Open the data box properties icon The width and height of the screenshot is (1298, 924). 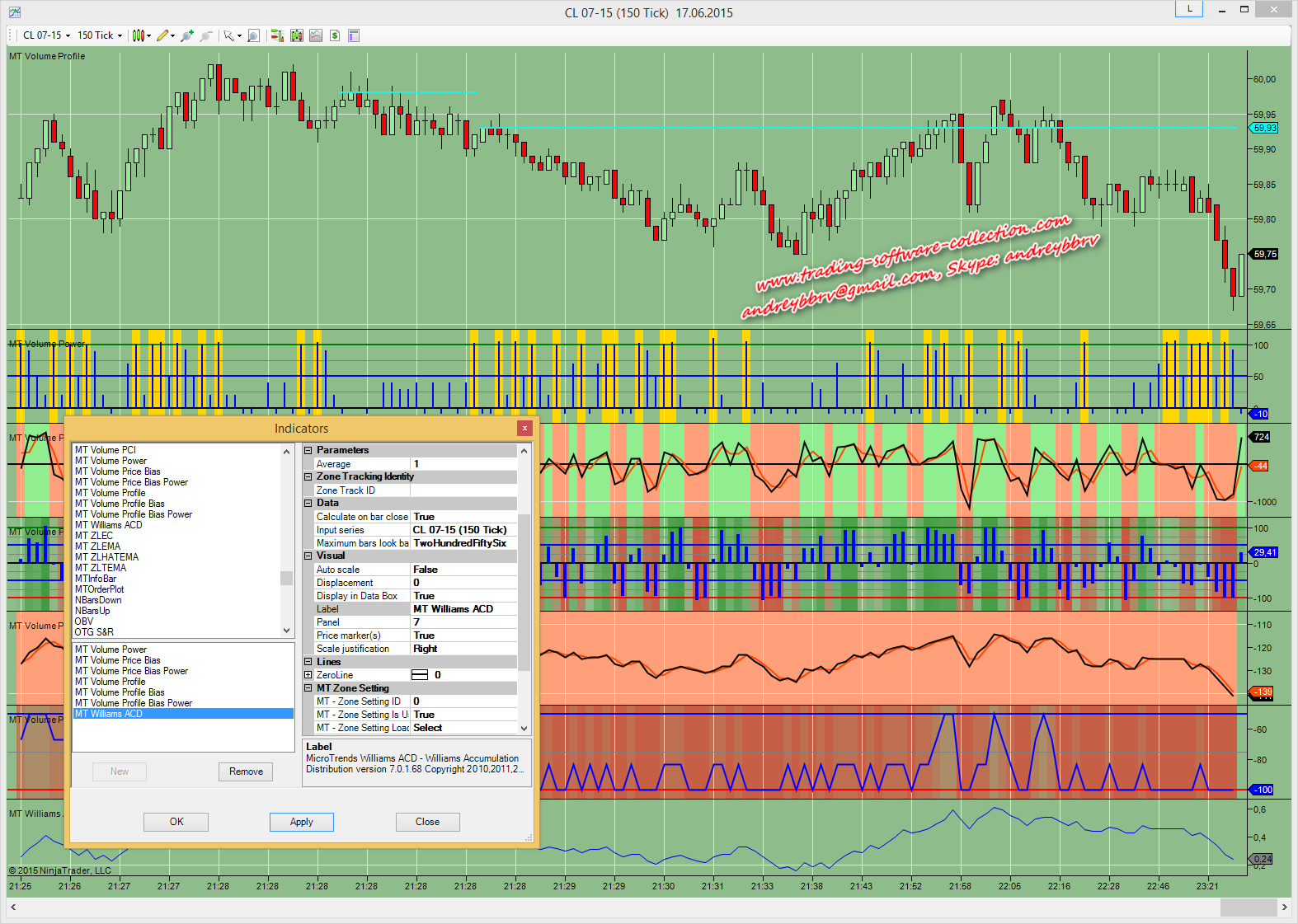tap(354, 35)
